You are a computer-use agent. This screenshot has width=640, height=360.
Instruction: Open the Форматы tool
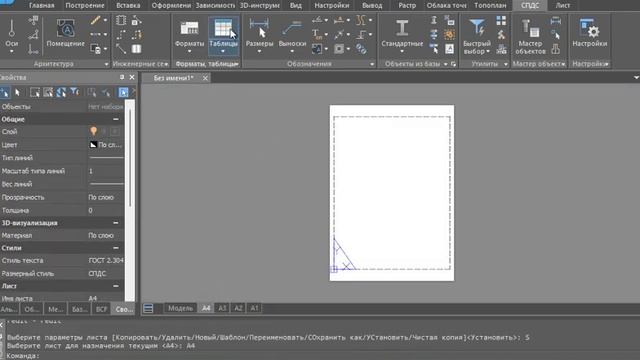pyautogui.click(x=189, y=36)
